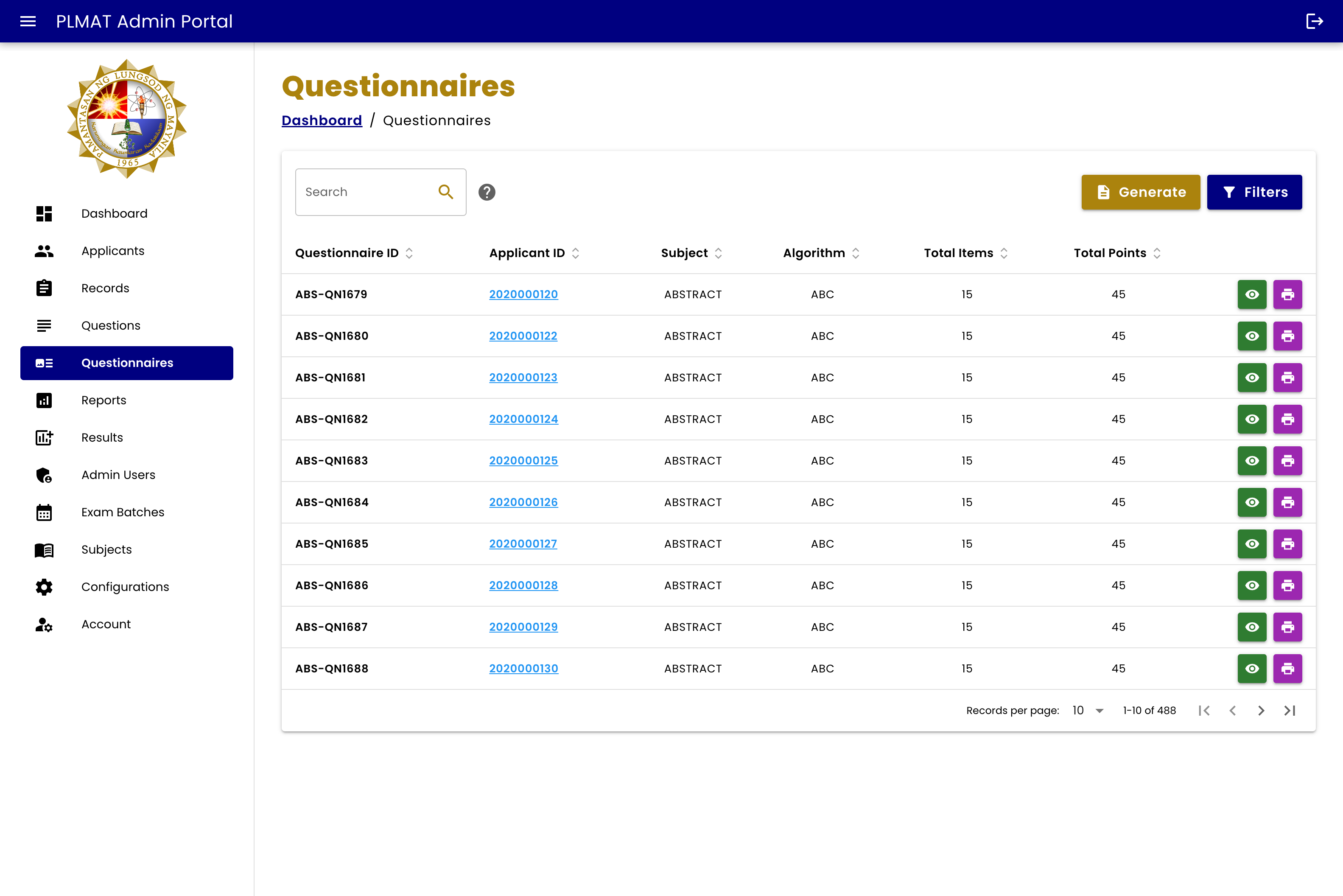Print questionnaire ABS-QN1684
1343x896 pixels.
[1287, 502]
